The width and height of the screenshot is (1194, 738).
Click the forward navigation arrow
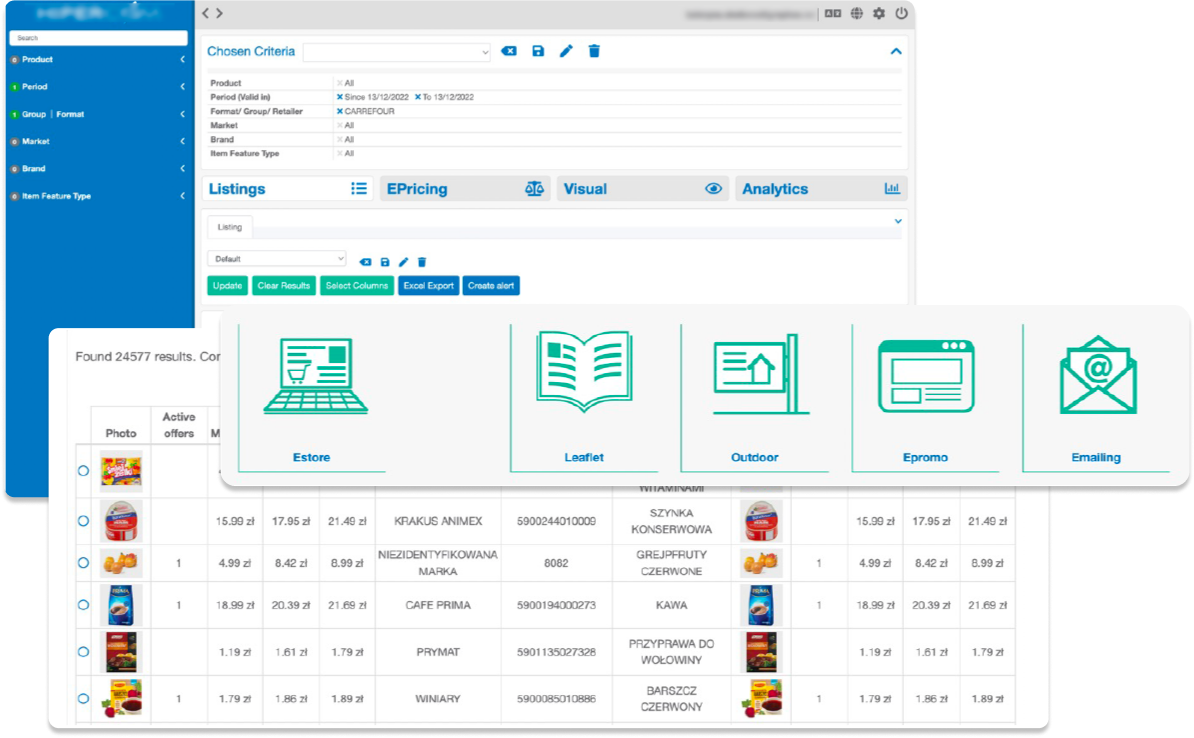pos(219,13)
